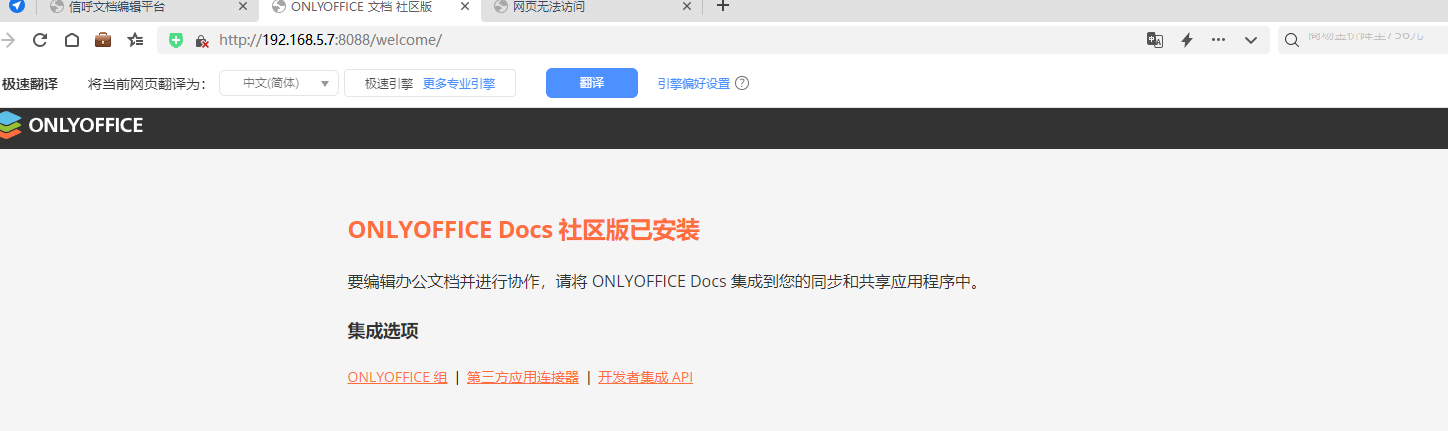Click the 集成选项 heading
Image resolution: width=1448 pixels, height=431 pixels.
pyautogui.click(x=383, y=331)
